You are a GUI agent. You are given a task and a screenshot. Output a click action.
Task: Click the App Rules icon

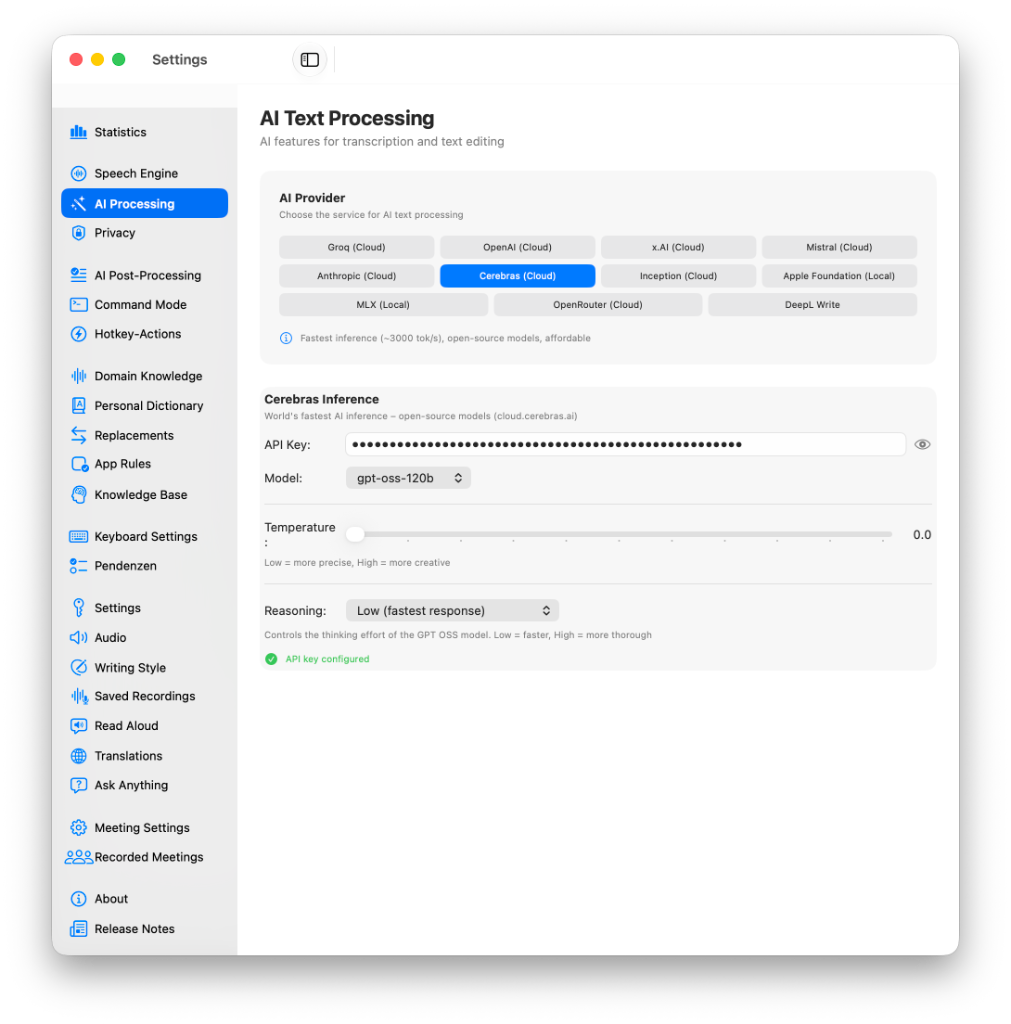pos(79,464)
